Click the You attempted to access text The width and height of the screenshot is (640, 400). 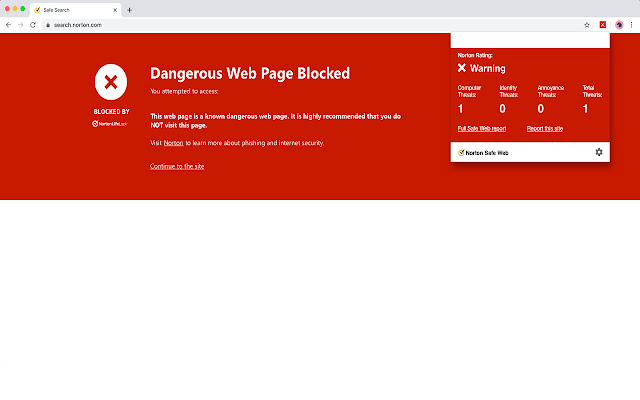pos(184,91)
